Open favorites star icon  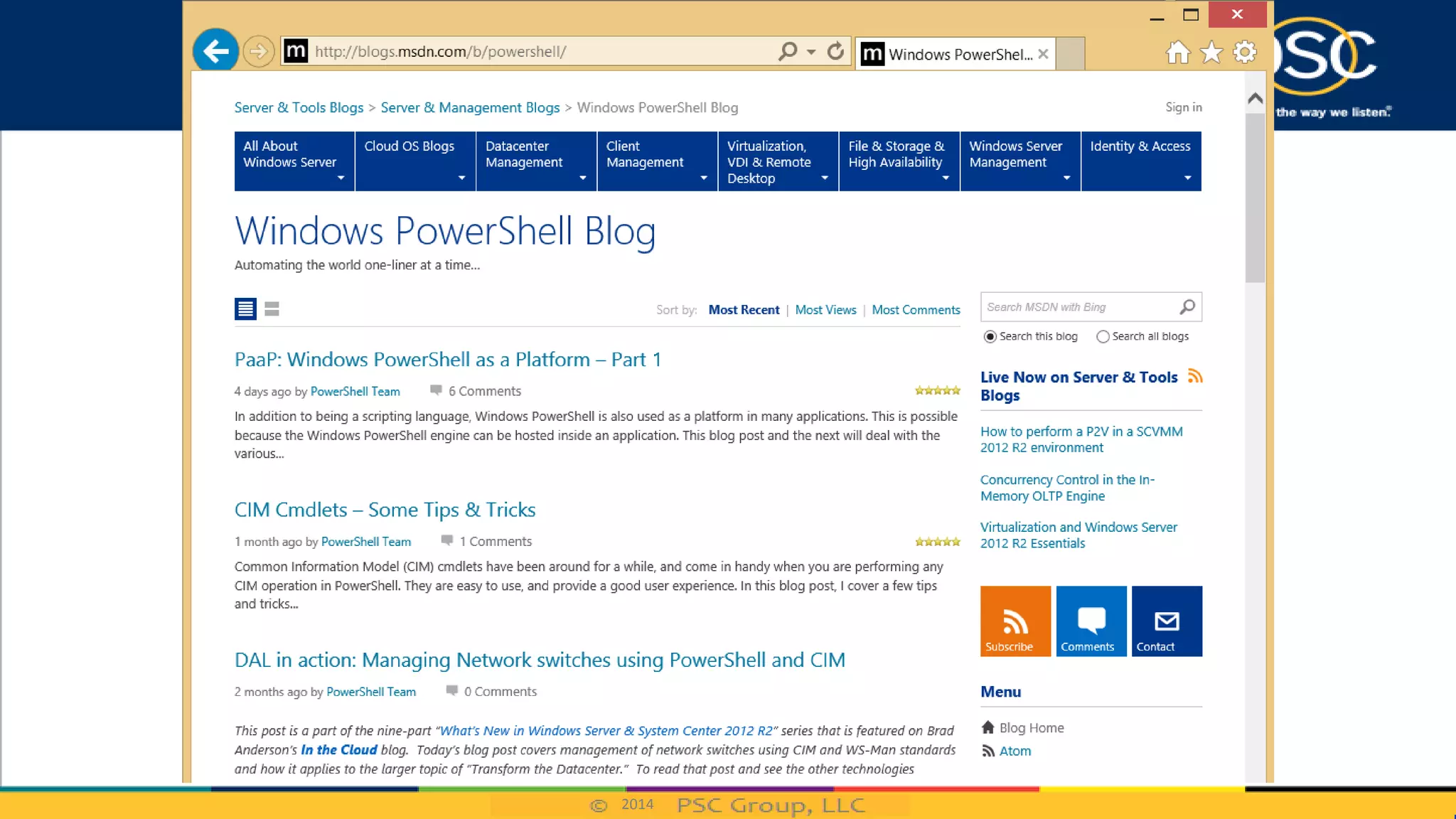(x=1211, y=53)
